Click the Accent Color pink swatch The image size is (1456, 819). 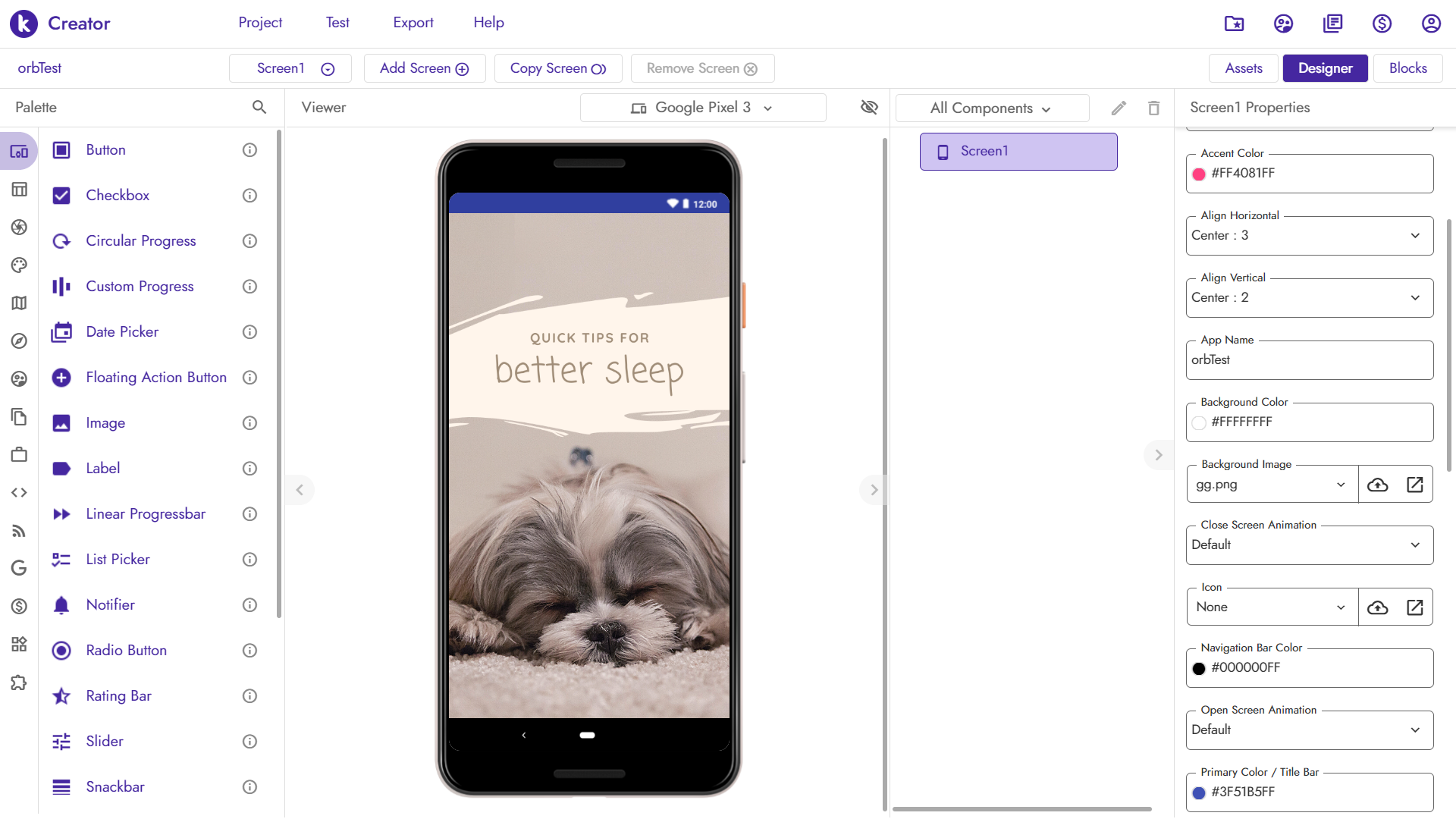pyautogui.click(x=1199, y=174)
